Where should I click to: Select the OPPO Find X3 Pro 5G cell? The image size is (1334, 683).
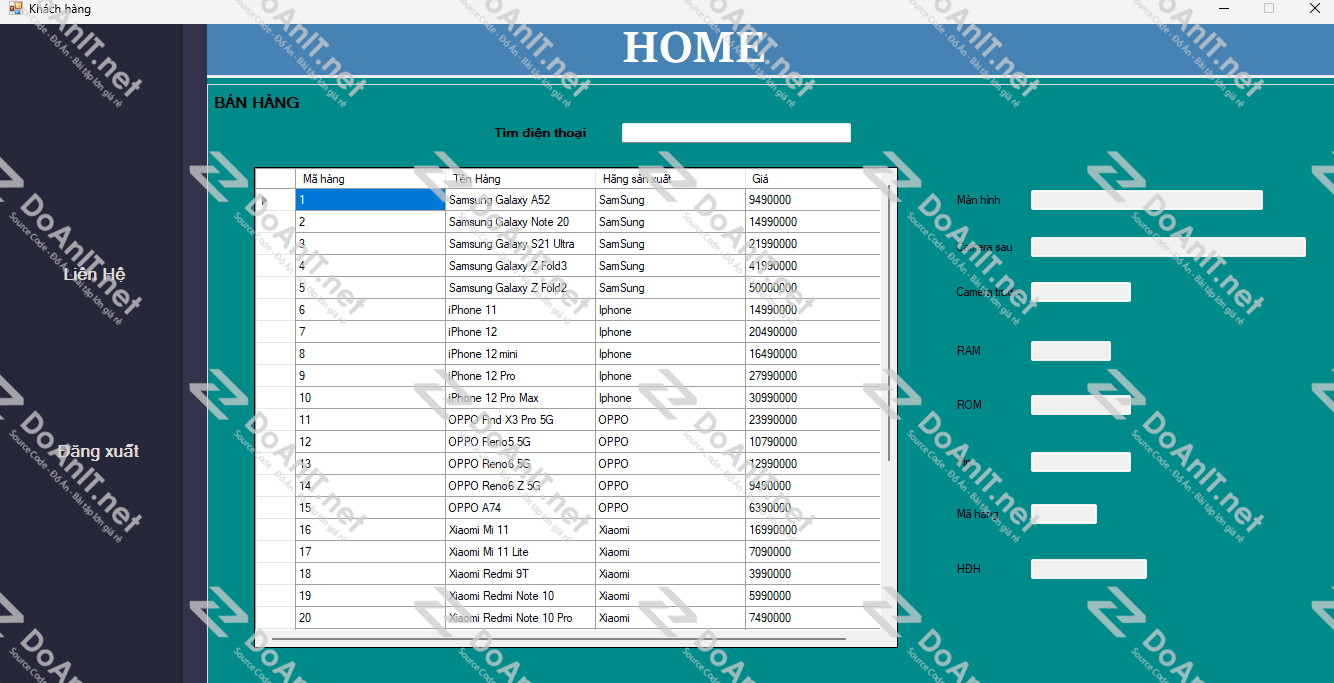(520, 420)
